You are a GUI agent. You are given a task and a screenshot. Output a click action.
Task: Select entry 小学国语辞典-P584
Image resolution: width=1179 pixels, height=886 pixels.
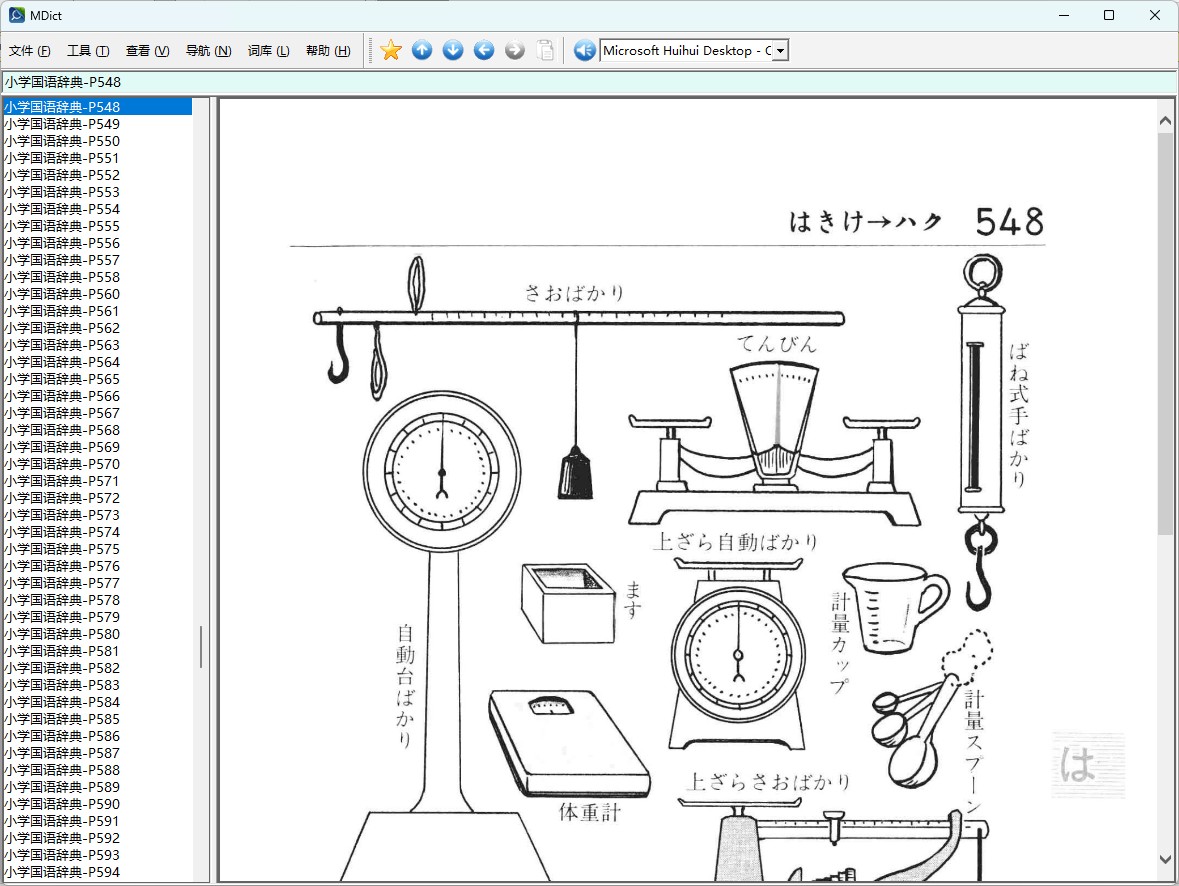[x=97, y=702]
